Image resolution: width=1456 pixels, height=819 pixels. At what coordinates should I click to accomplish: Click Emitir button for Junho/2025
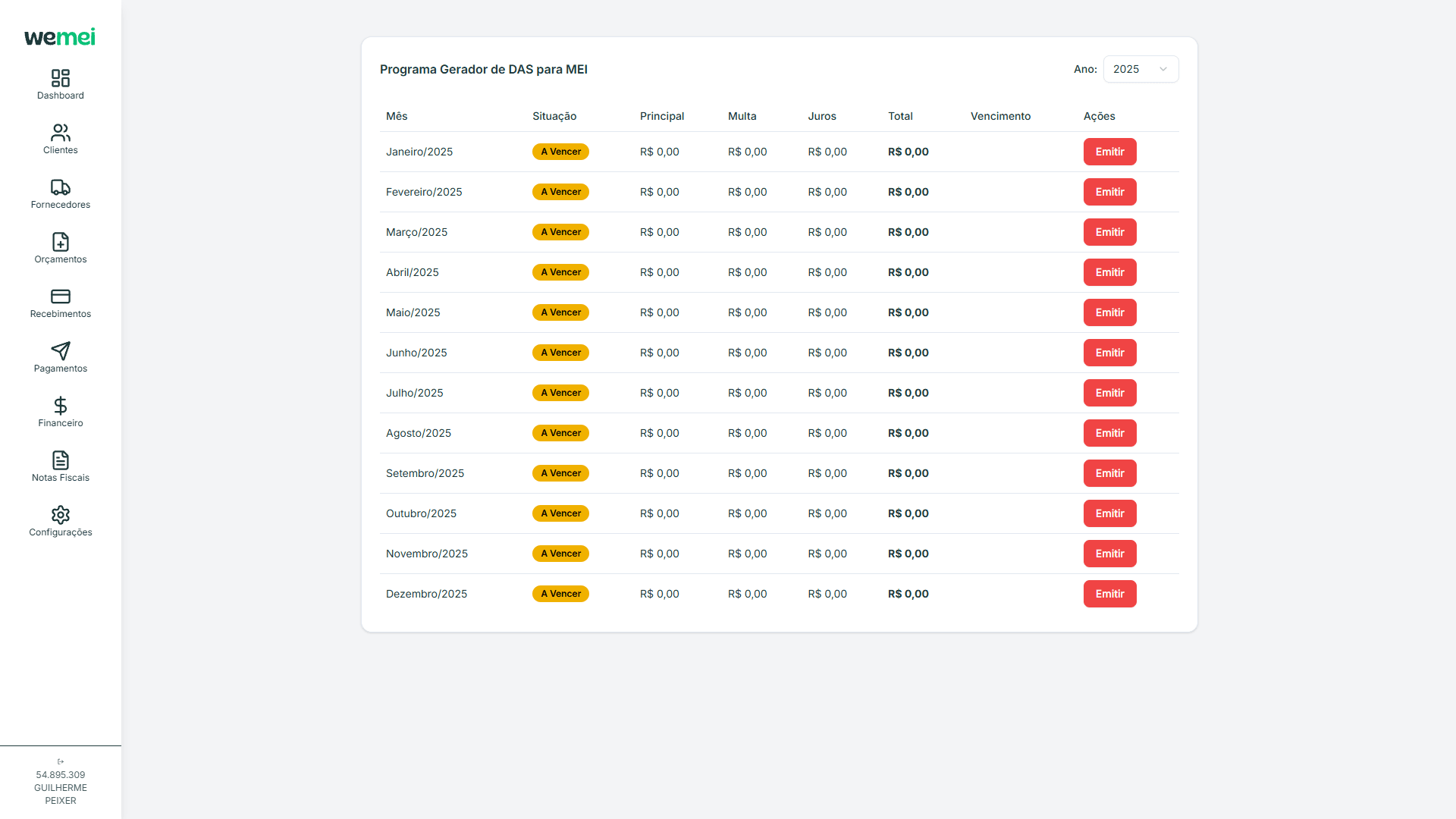pos(1109,353)
